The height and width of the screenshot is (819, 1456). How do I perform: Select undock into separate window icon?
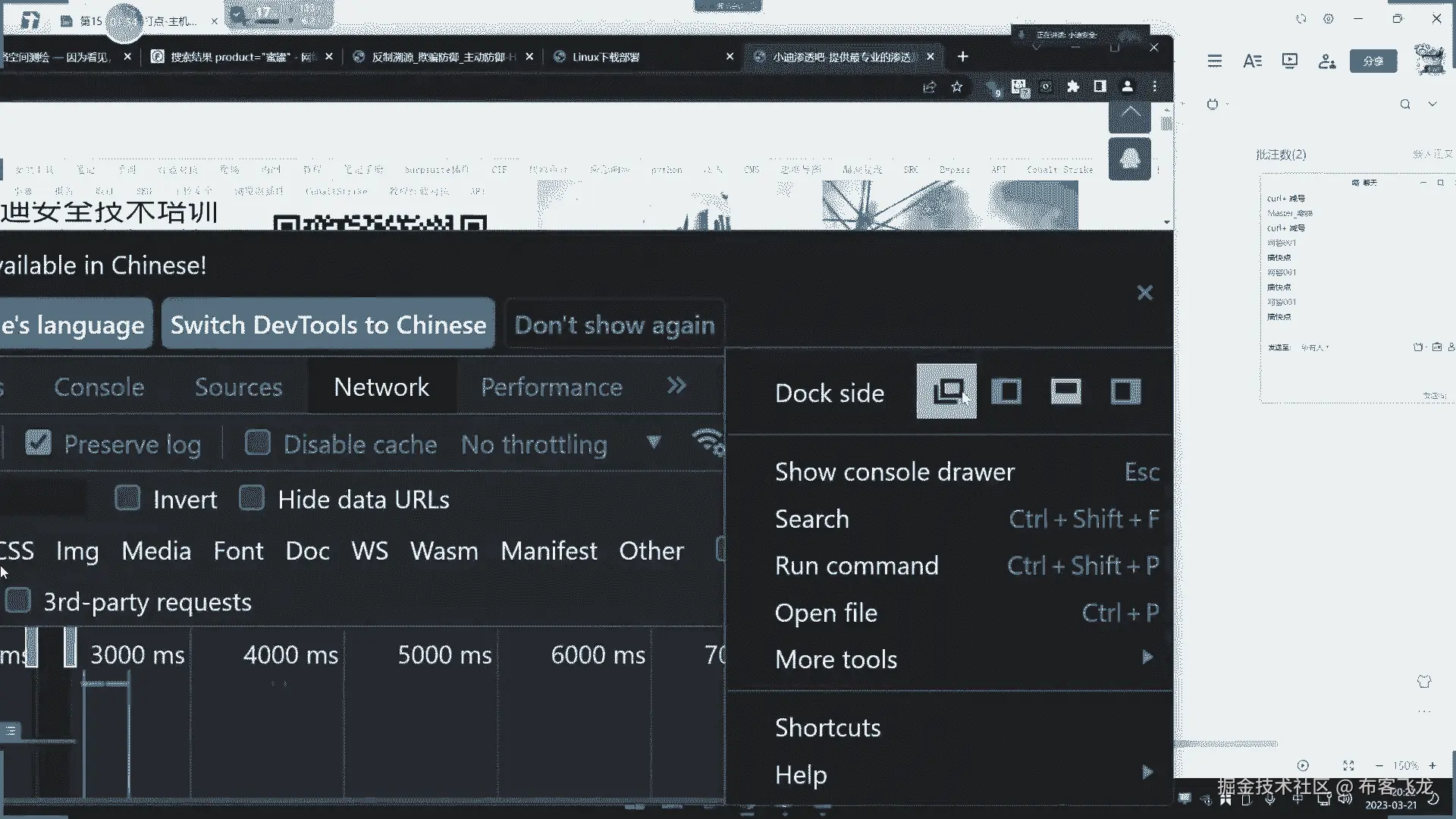pyautogui.click(x=946, y=391)
